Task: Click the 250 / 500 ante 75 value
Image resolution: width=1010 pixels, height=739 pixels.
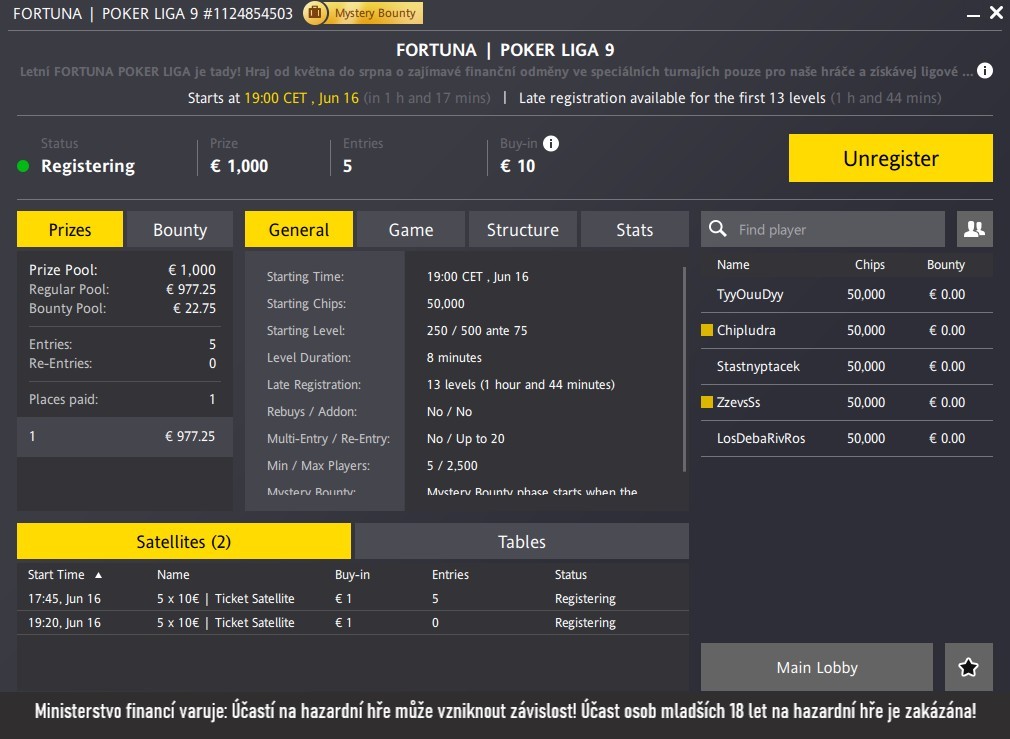Action: [x=477, y=331]
